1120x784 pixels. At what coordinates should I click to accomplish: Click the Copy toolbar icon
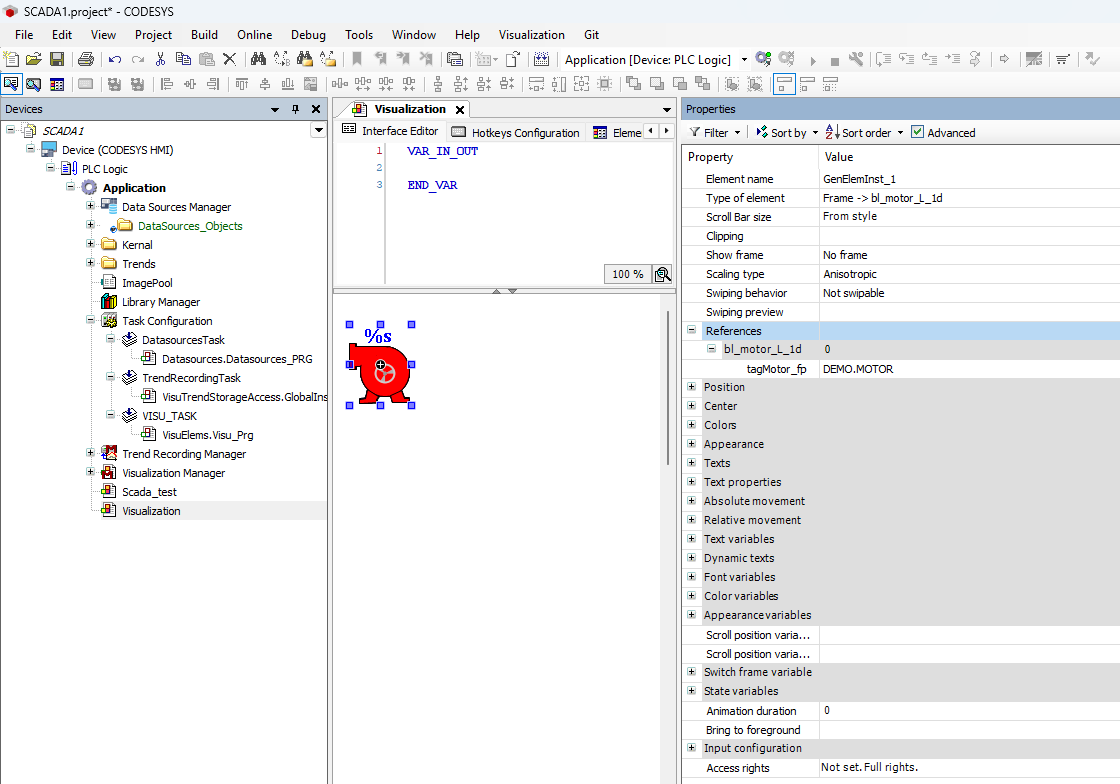coord(184,59)
